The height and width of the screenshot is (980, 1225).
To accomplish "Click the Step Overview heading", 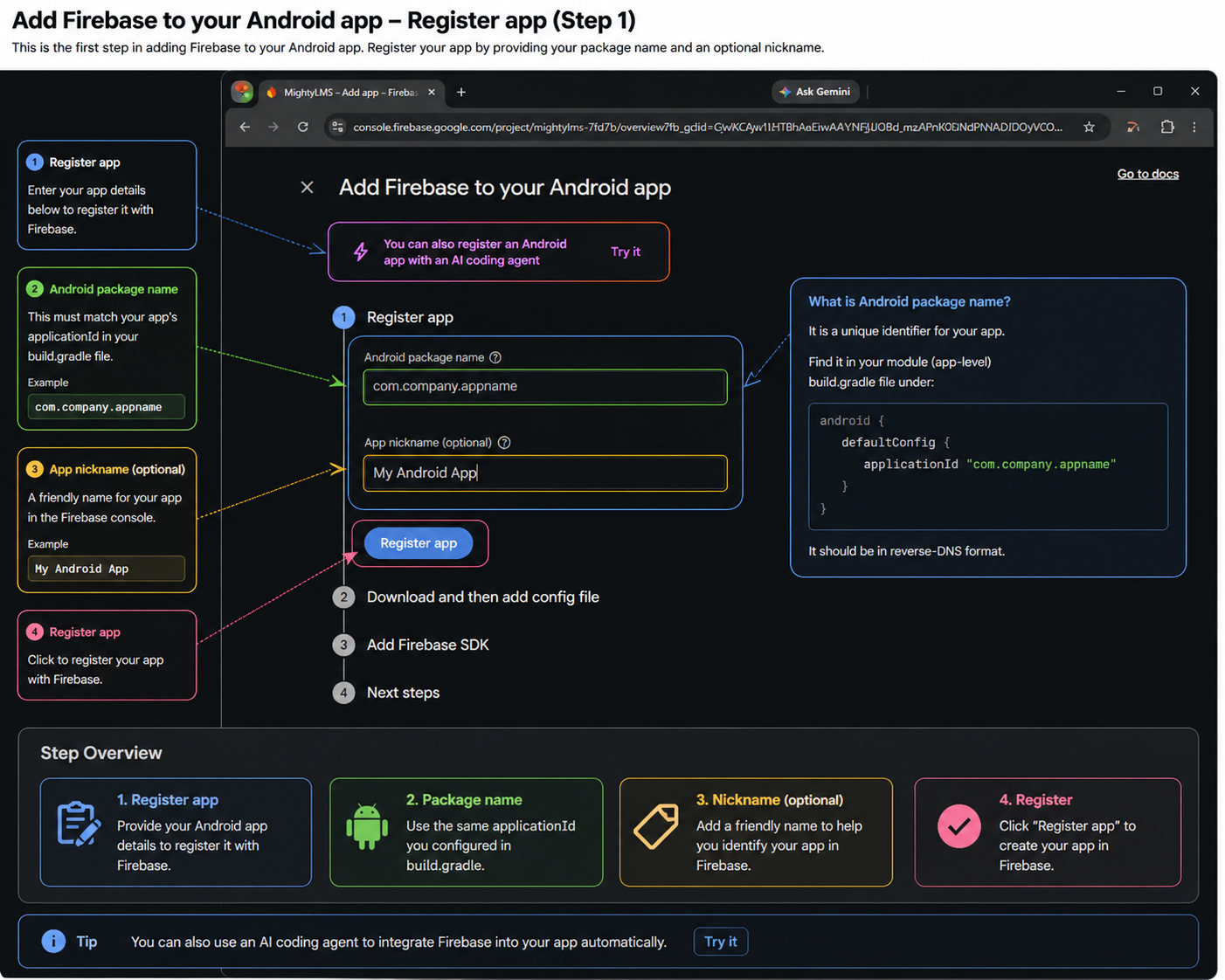I will [x=101, y=753].
